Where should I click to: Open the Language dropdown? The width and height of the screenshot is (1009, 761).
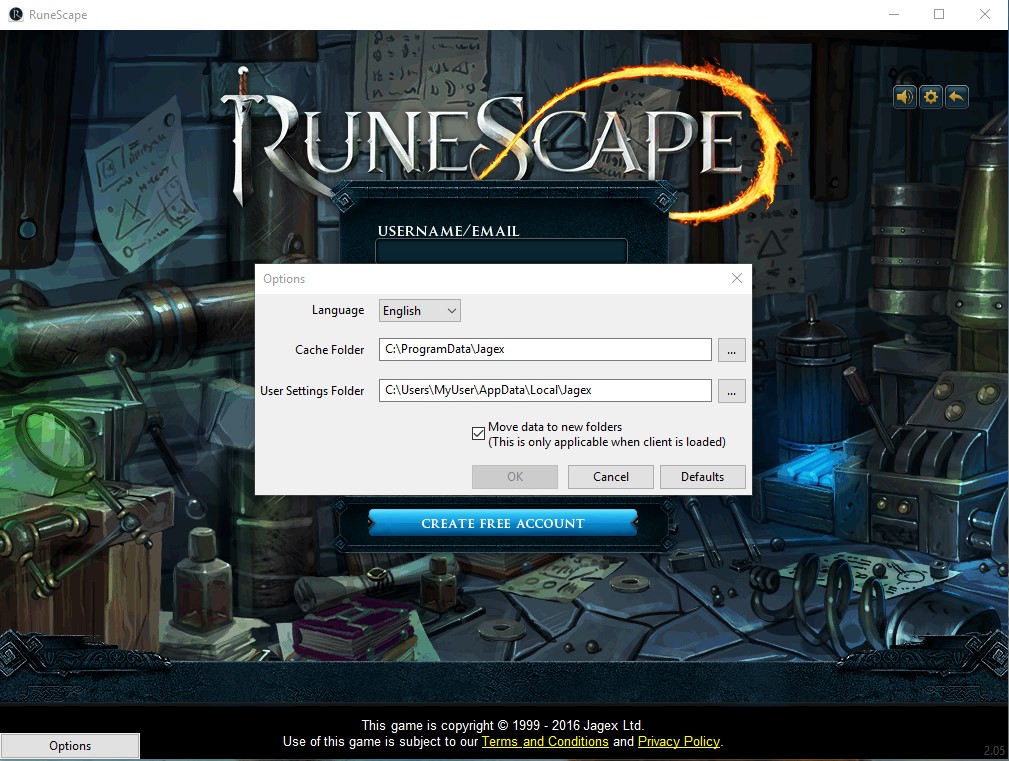pyautogui.click(x=420, y=311)
